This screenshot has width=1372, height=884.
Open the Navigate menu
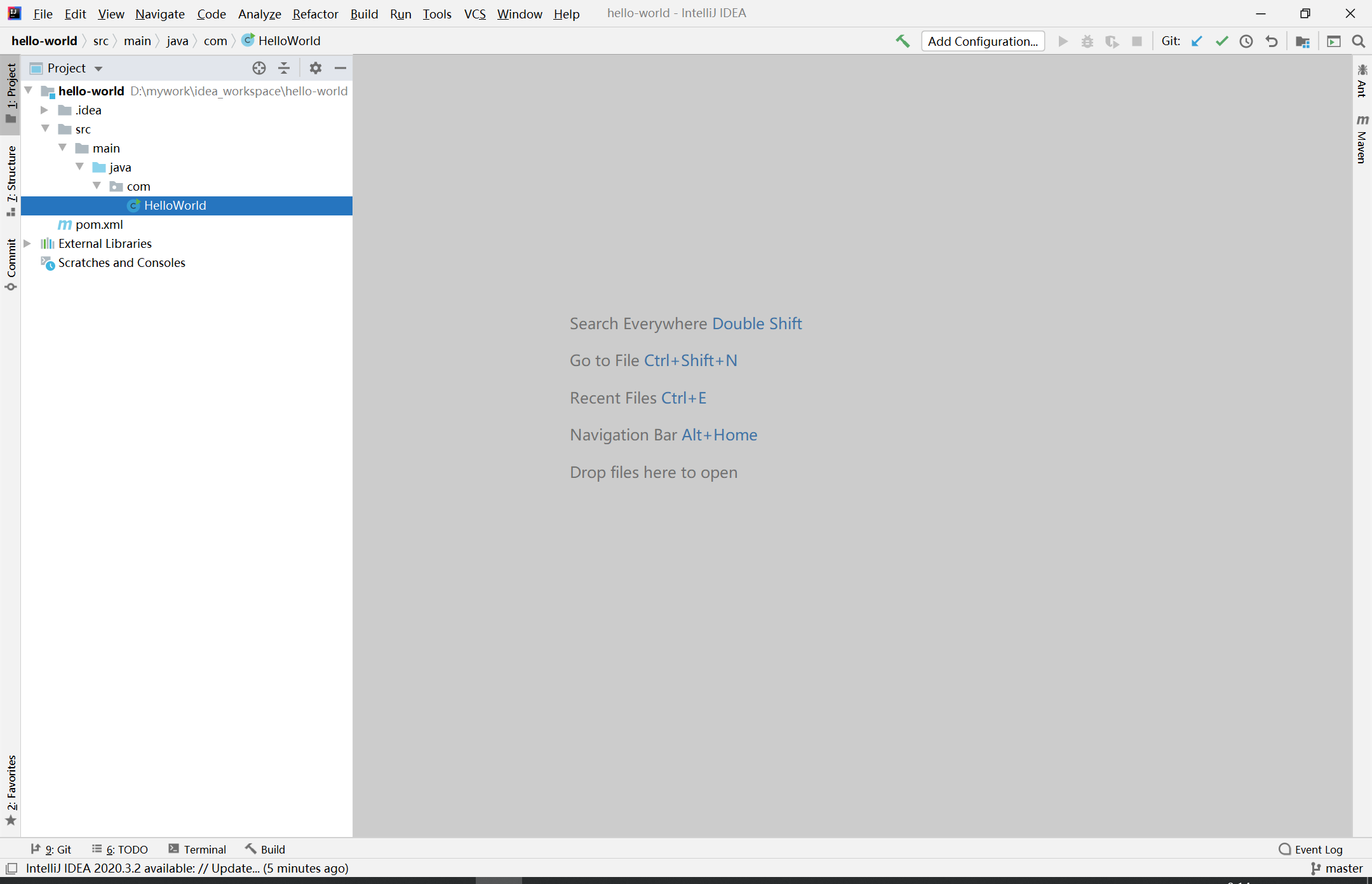tap(159, 14)
